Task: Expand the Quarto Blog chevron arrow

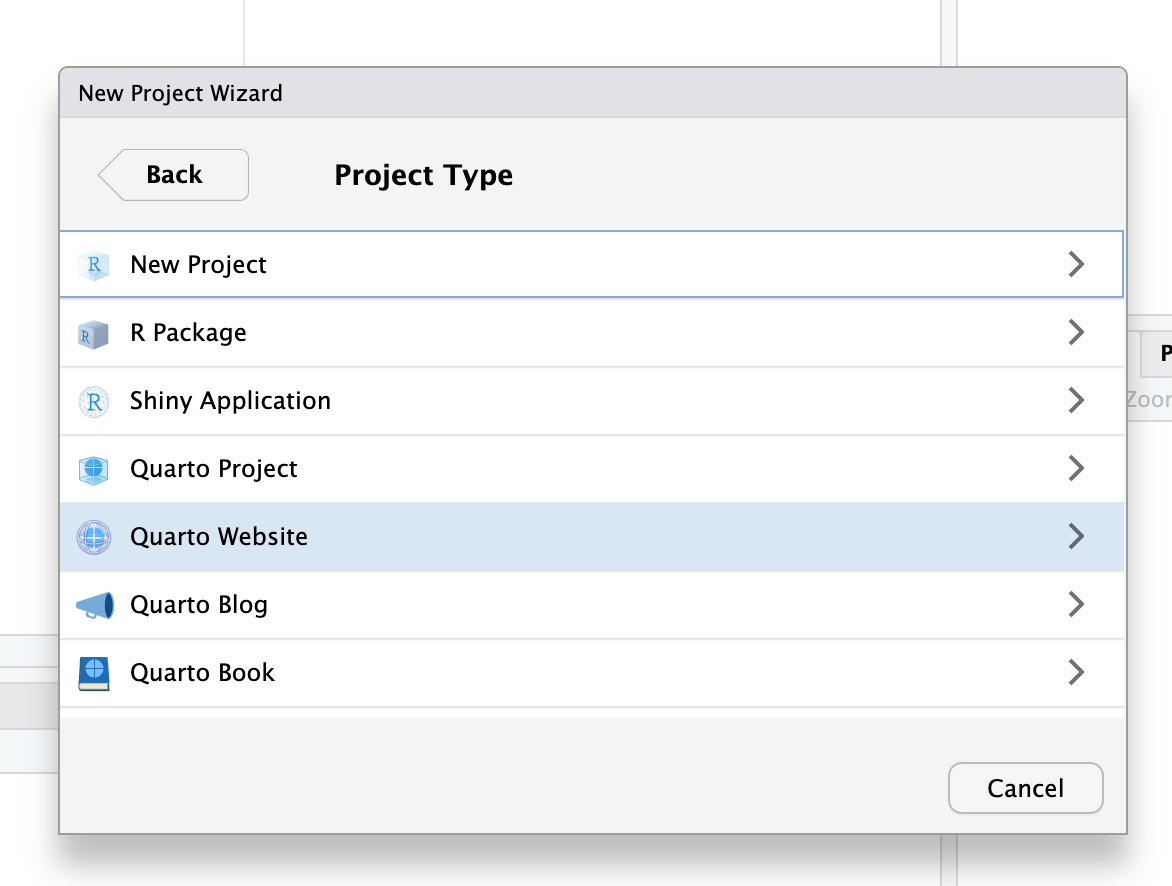Action: point(1076,605)
